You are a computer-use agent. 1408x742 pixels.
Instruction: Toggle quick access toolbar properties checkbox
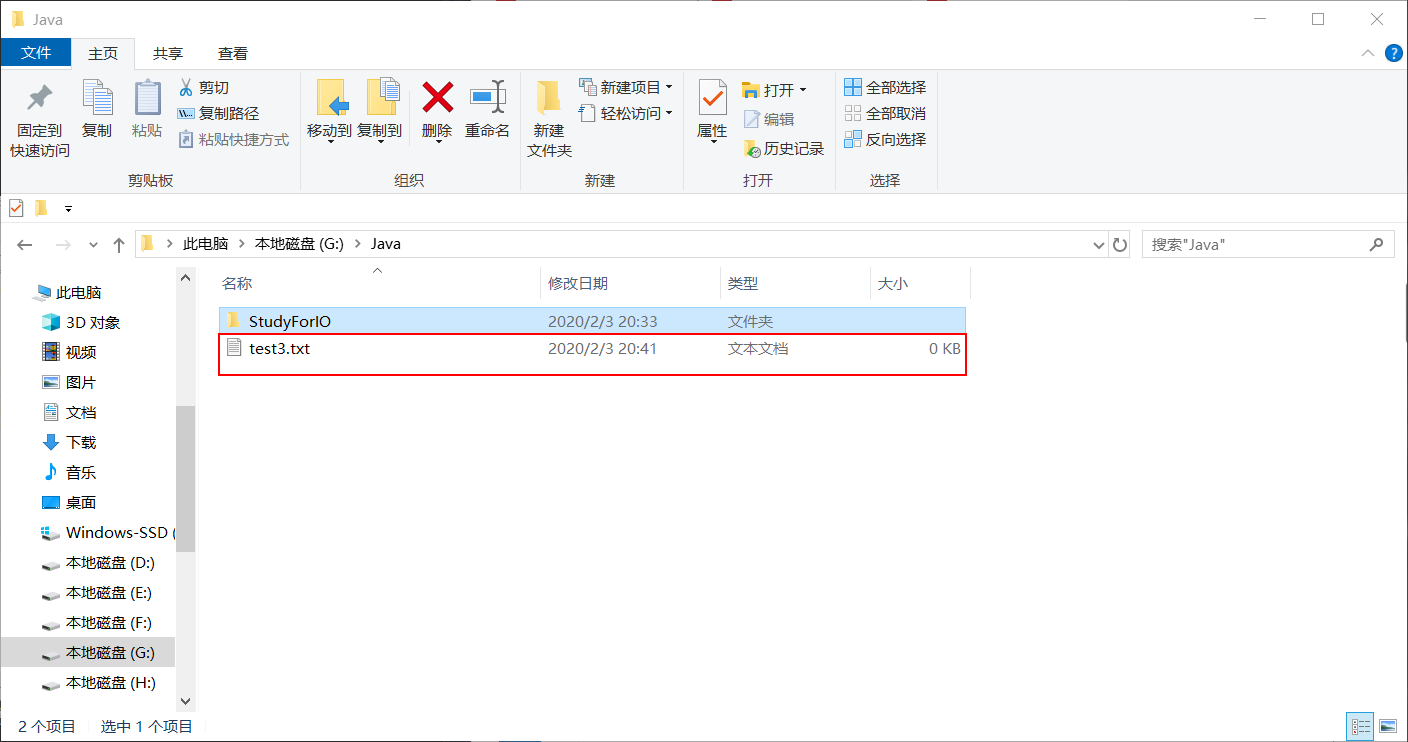click(16, 208)
